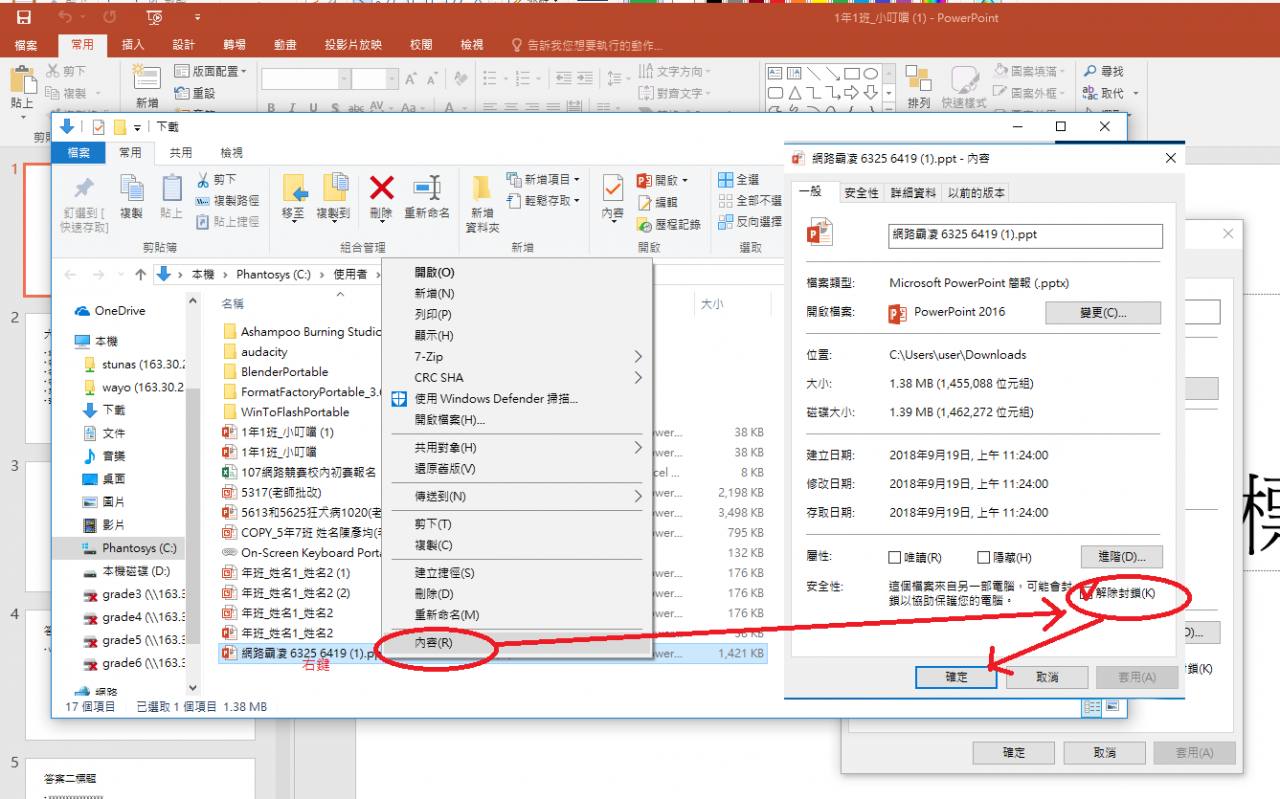
Task: Click the Up arrow in Explorer address bar
Action: (x=141, y=274)
